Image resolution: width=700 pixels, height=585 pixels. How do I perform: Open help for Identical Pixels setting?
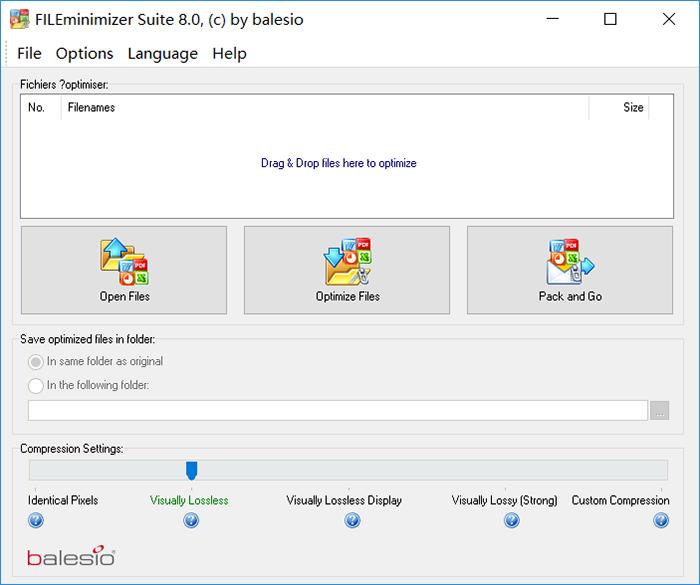36,520
